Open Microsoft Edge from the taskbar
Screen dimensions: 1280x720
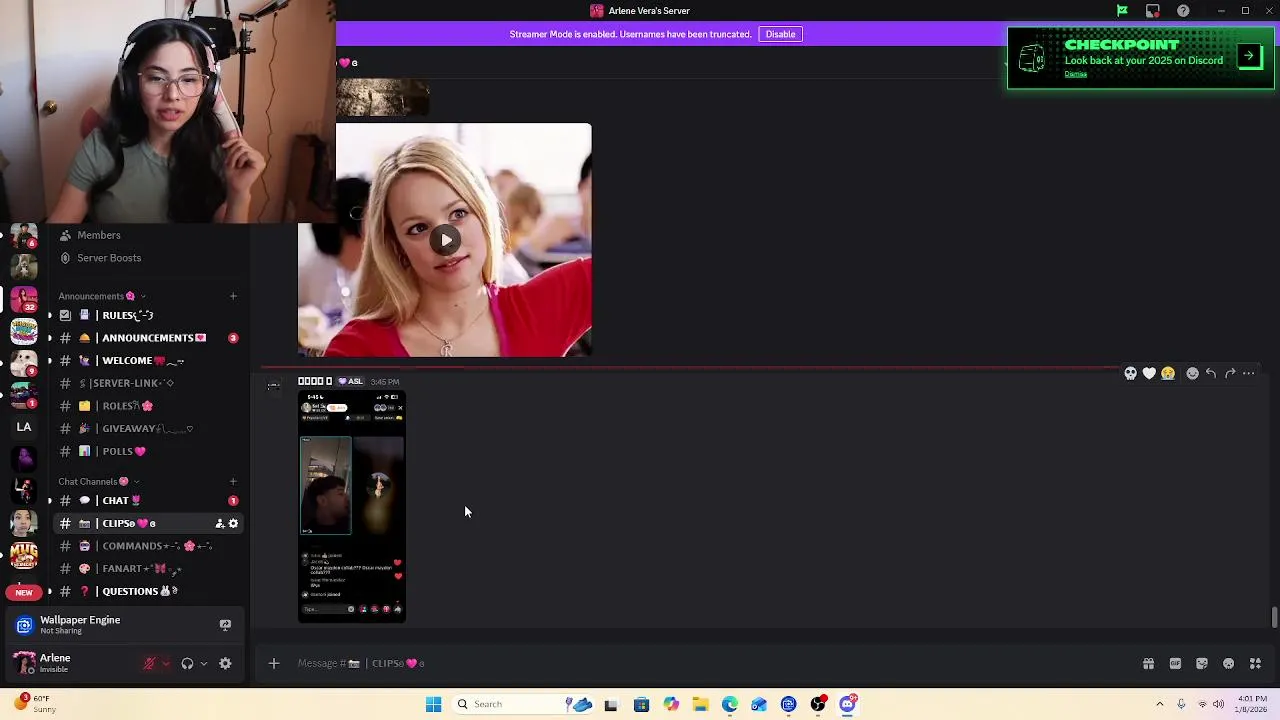730,704
